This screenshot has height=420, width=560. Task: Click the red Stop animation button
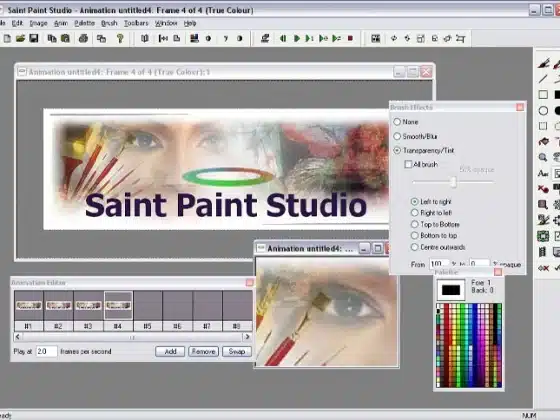[350, 38]
